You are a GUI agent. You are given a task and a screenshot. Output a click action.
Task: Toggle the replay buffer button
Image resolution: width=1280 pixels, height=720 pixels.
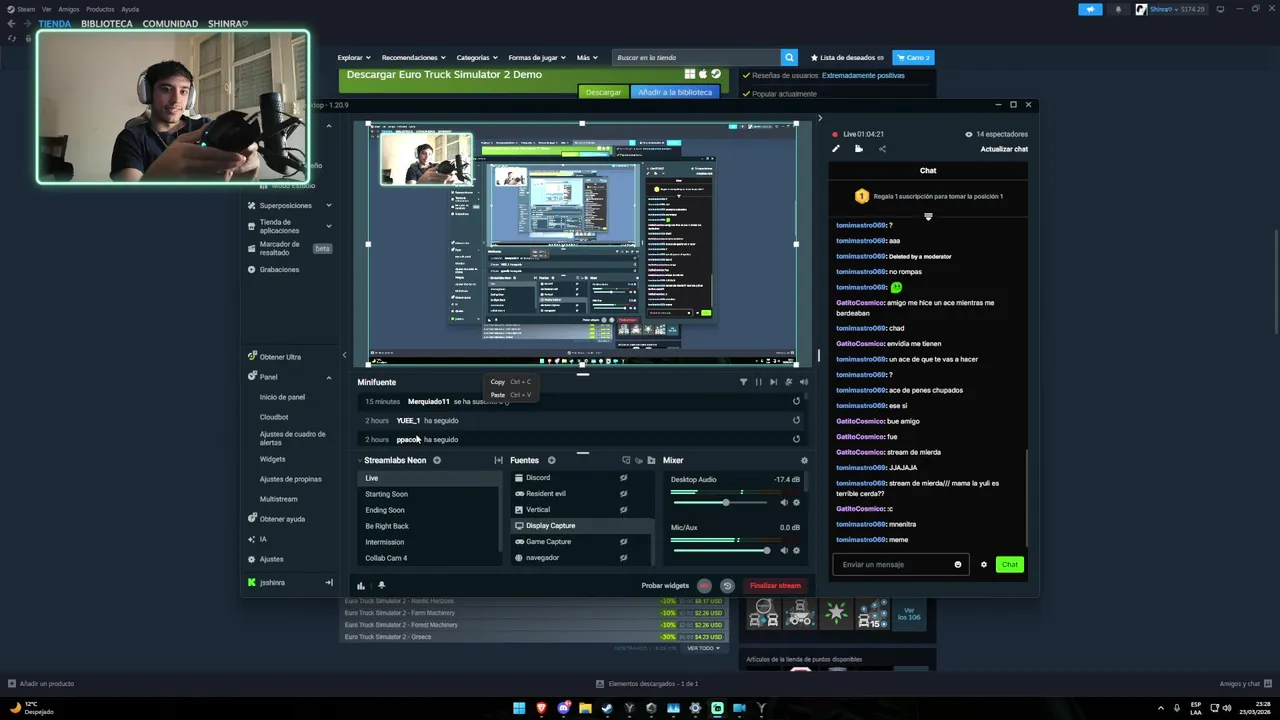click(727, 586)
